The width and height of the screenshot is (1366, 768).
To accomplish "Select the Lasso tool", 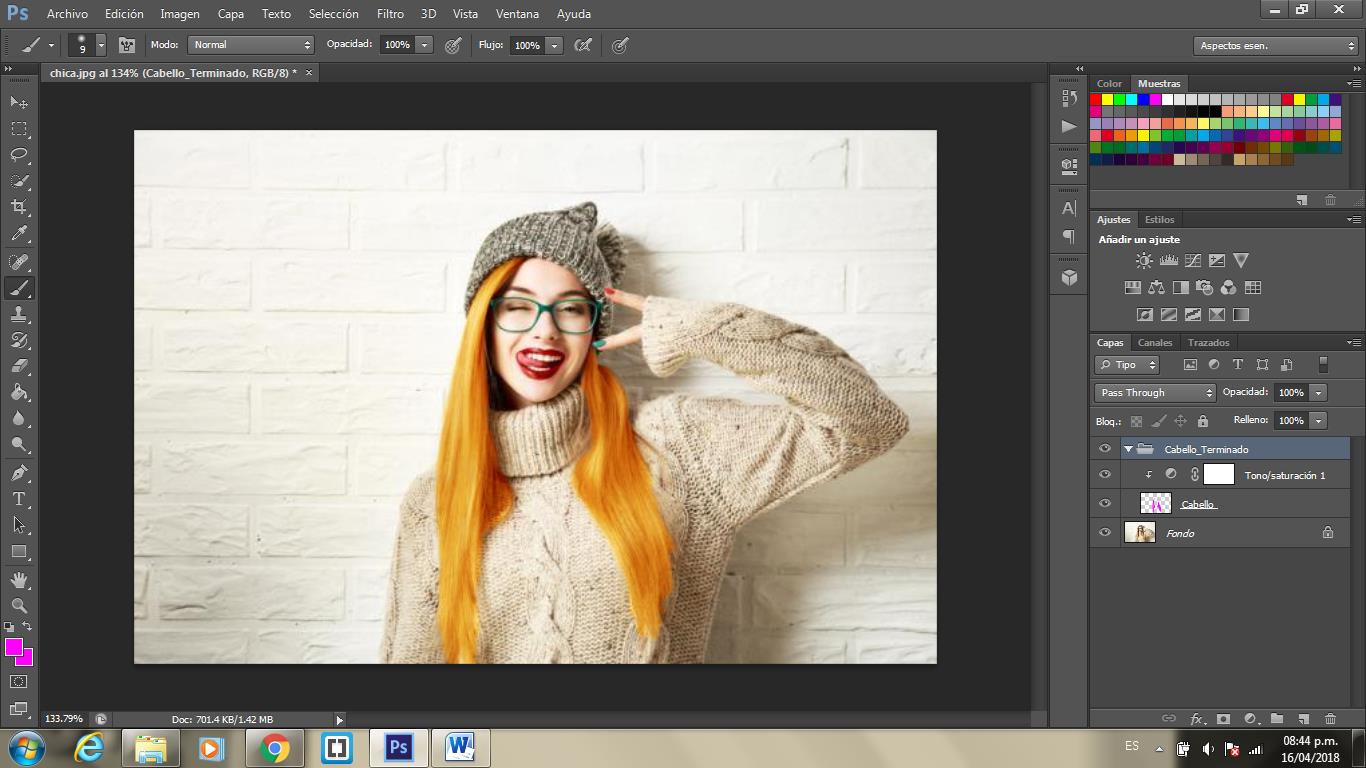I will coord(19,155).
